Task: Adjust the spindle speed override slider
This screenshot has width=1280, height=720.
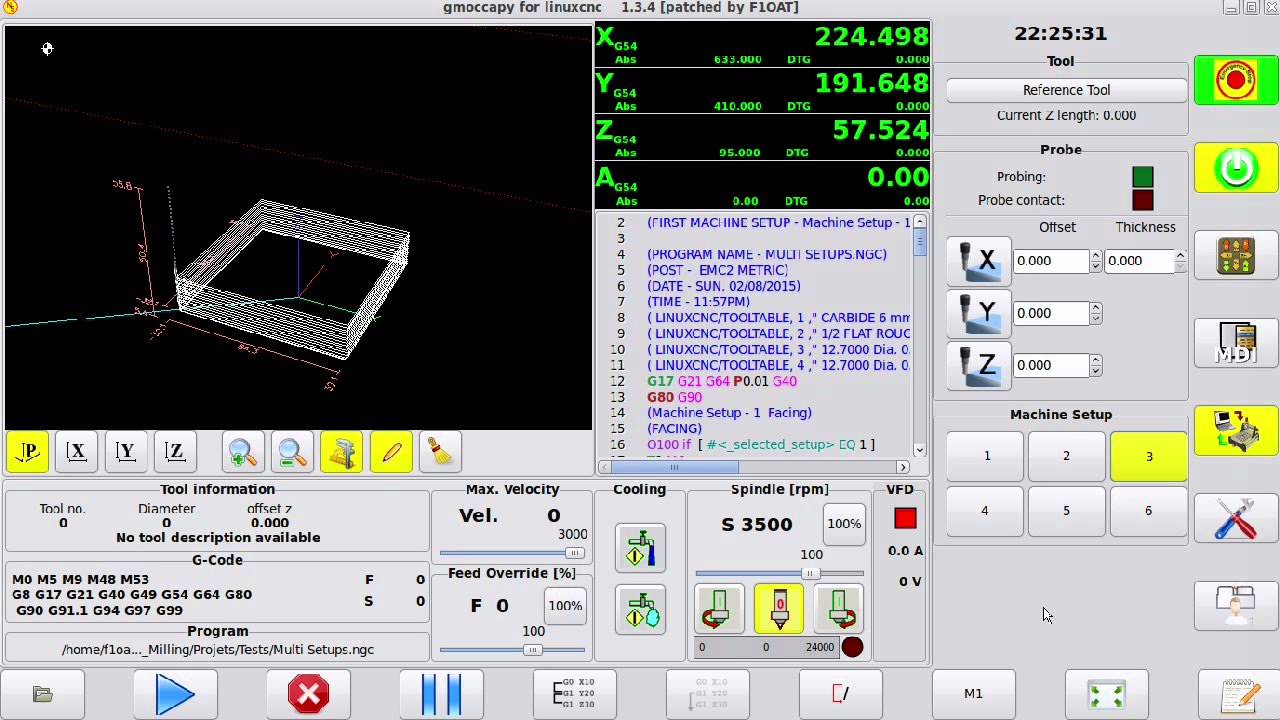Action: click(x=811, y=573)
